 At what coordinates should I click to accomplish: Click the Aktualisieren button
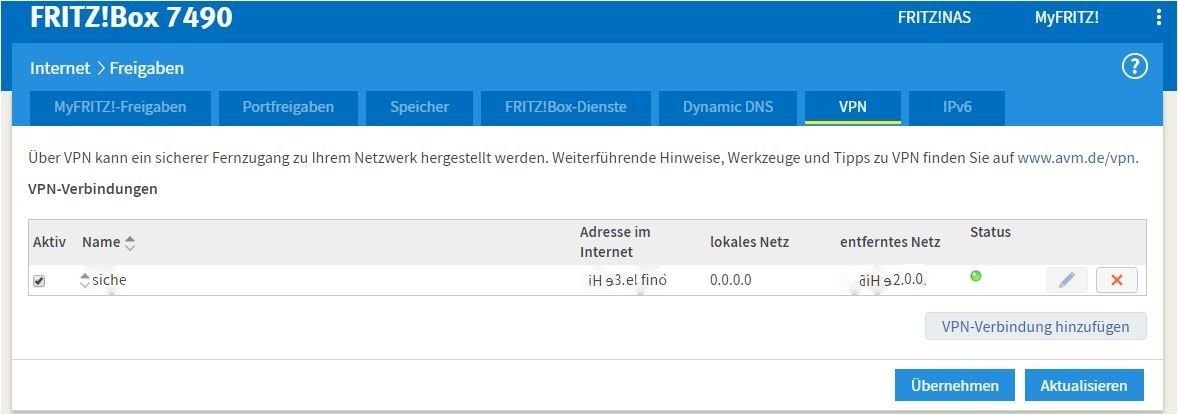[1084, 386]
